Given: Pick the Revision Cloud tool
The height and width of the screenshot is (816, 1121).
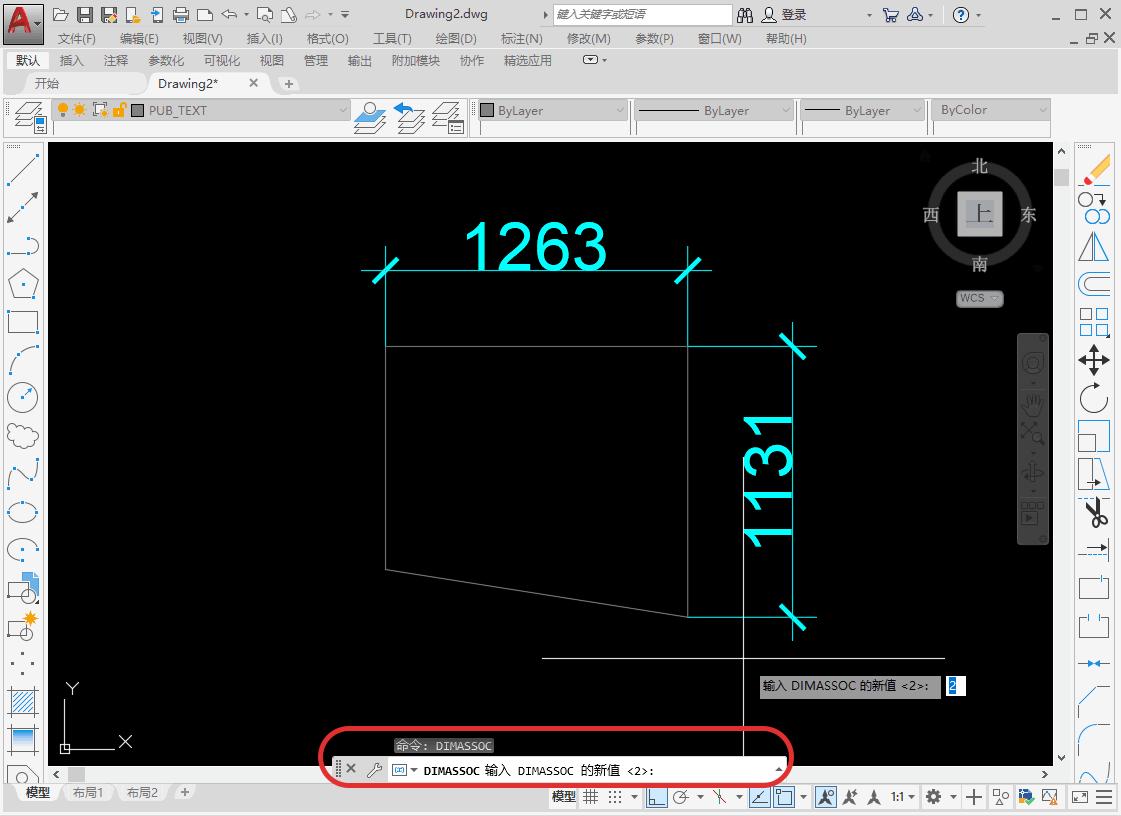Looking at the screenshot, I should (x=23, y=436).
